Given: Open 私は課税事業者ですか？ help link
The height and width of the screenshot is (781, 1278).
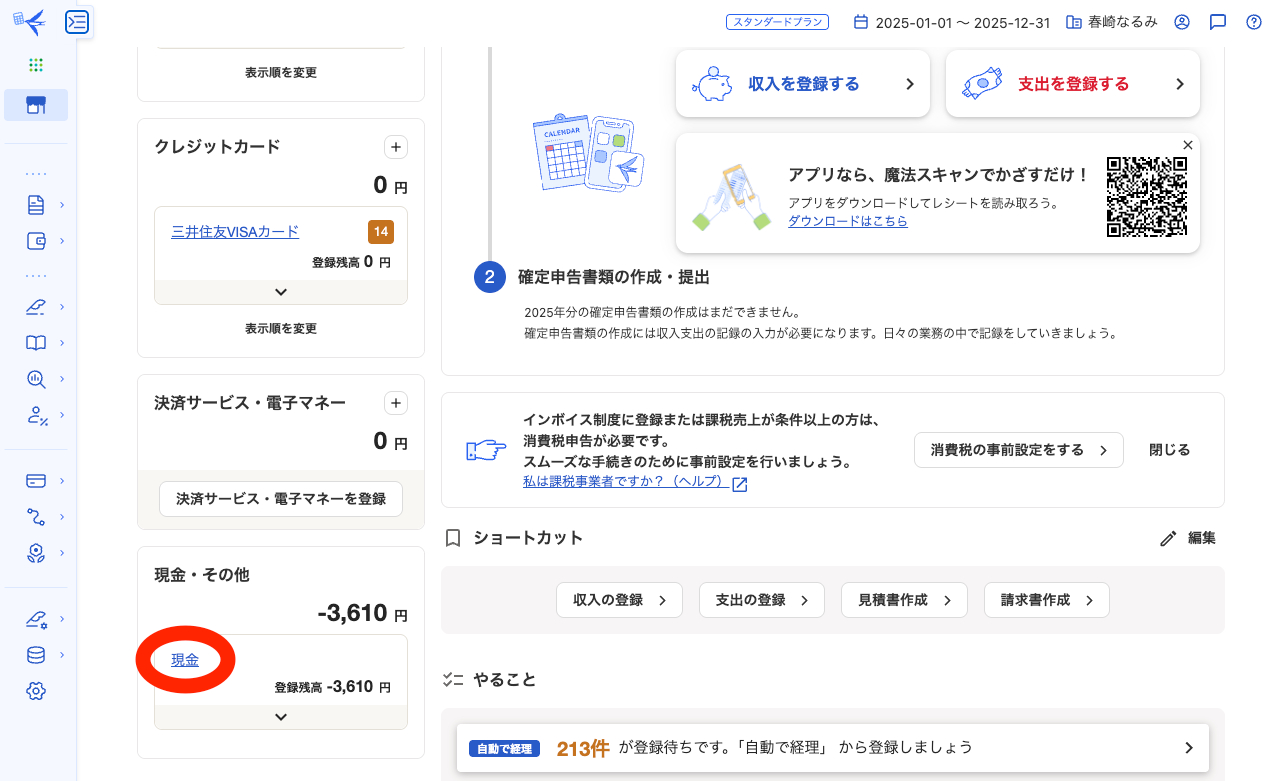Looking at the screenshot, I should click(627, 483).
